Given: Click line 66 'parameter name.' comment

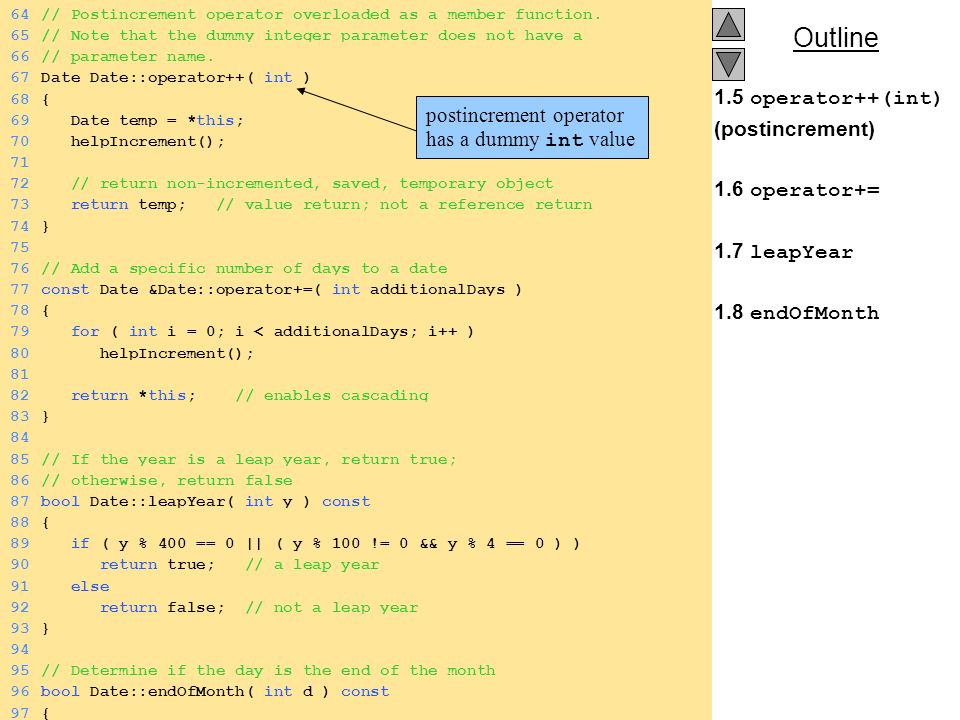Looking at the screenshot, I should pyautogui.click(x=127, y=56).
